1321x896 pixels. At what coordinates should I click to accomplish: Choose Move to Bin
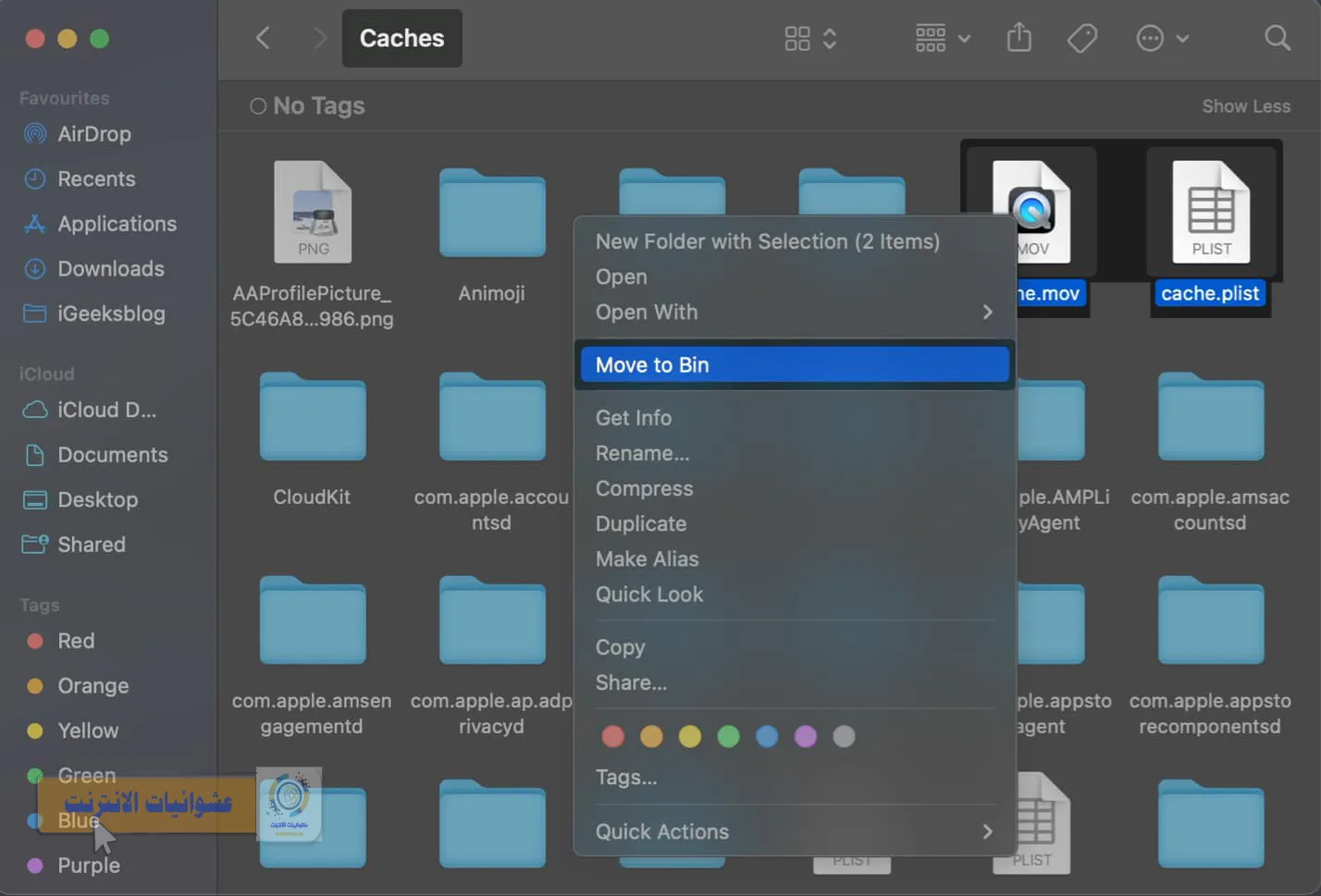tap(795, 364)
